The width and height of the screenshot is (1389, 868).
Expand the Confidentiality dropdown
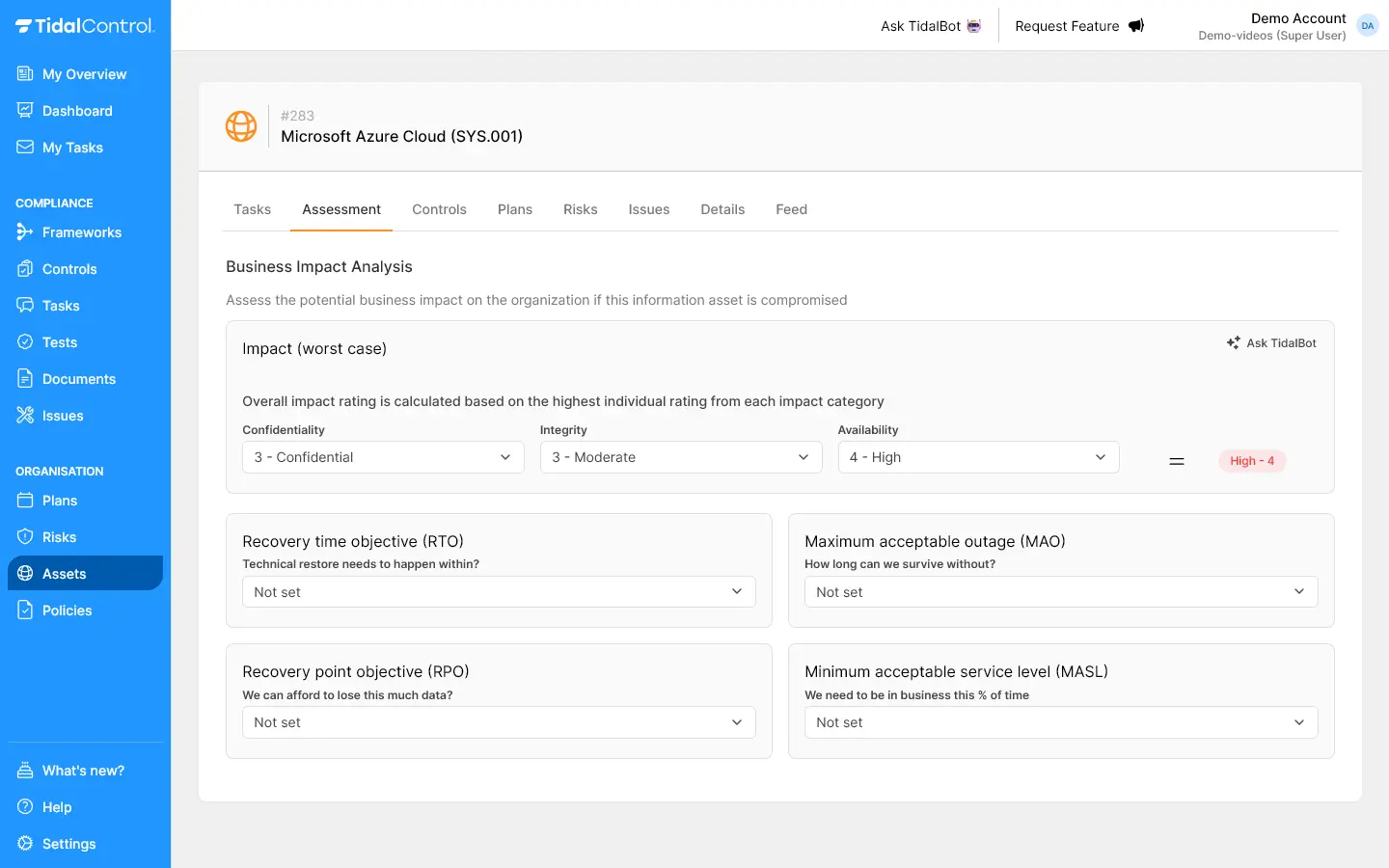coord(383,457)
